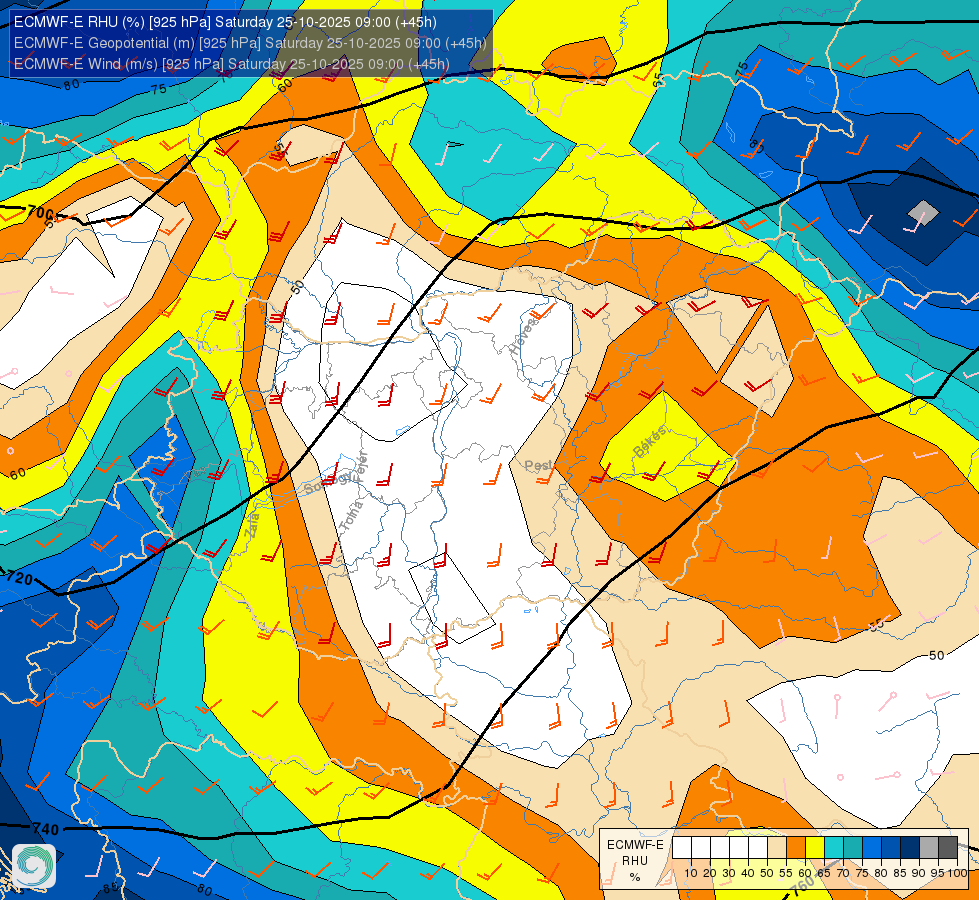
Task: Click the 'Tolna' county label
Action: click(x=352, y=516)
